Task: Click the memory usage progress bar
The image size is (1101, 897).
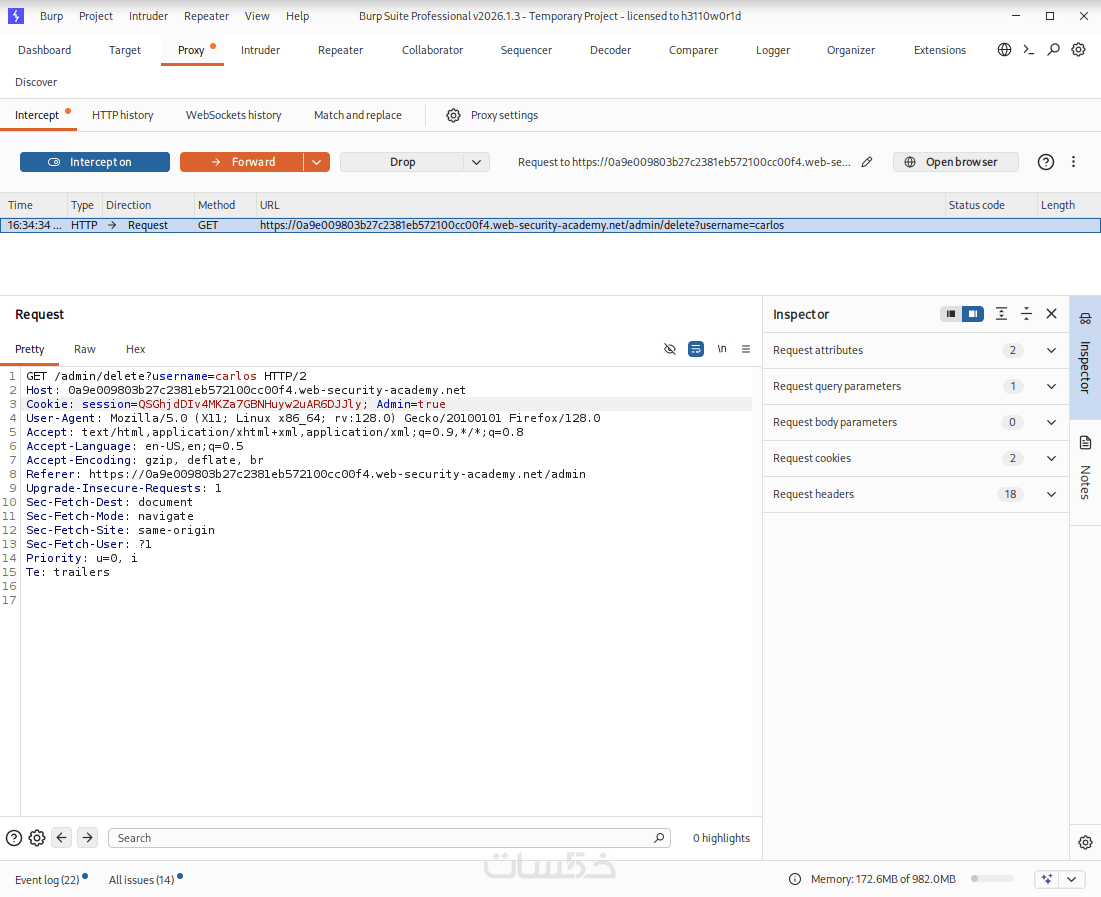Action: pos(992,879)
